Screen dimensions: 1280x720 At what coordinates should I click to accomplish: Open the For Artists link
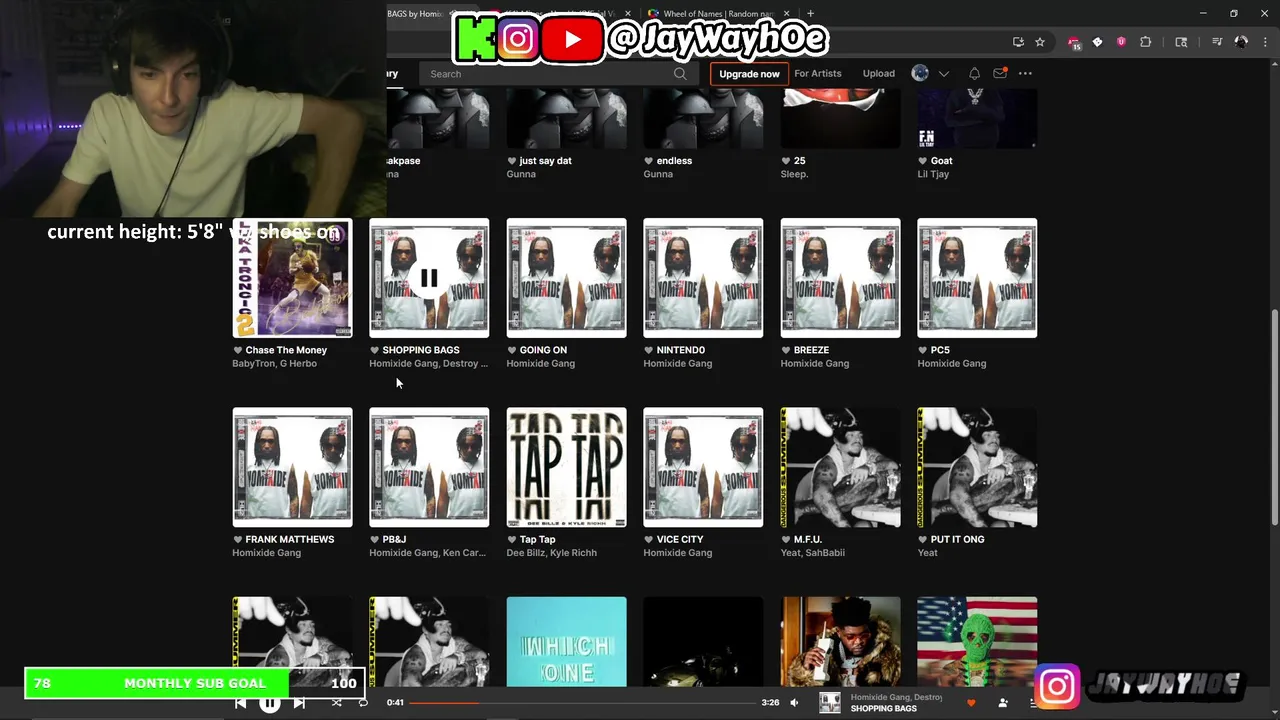(x=818, y=73)
